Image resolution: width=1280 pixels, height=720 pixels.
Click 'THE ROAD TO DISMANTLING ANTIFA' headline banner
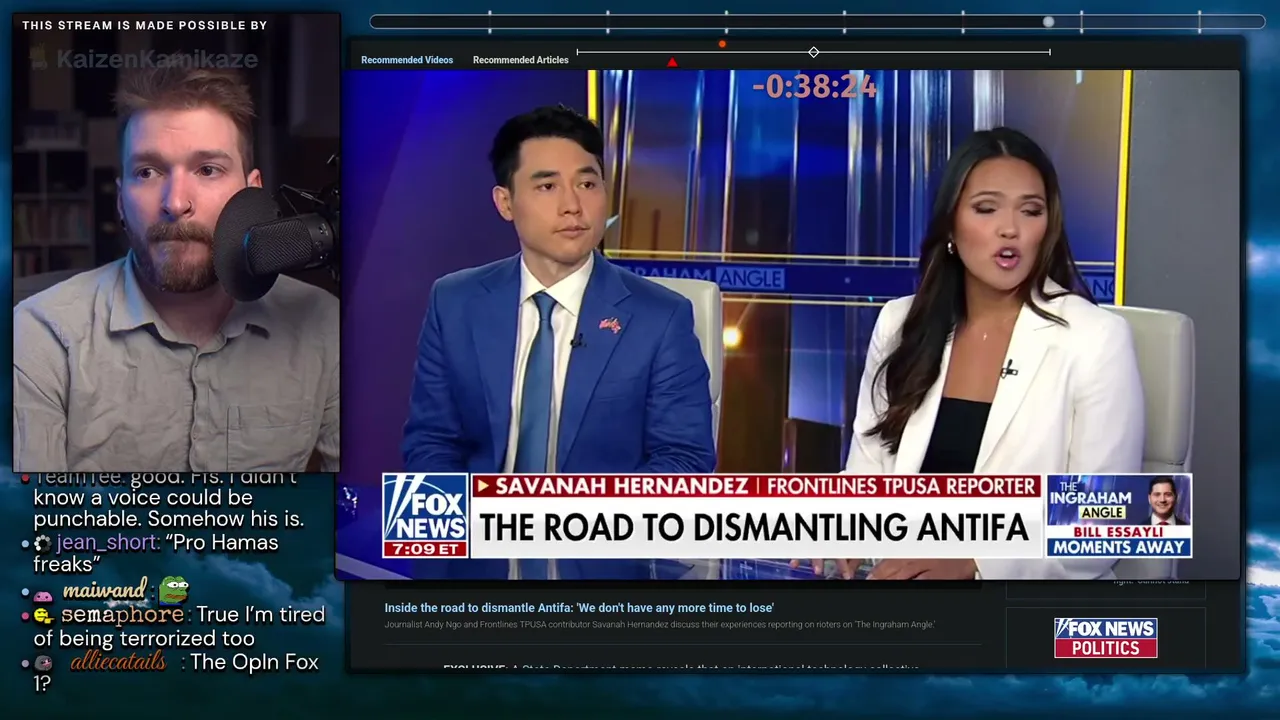click(755, 527)
